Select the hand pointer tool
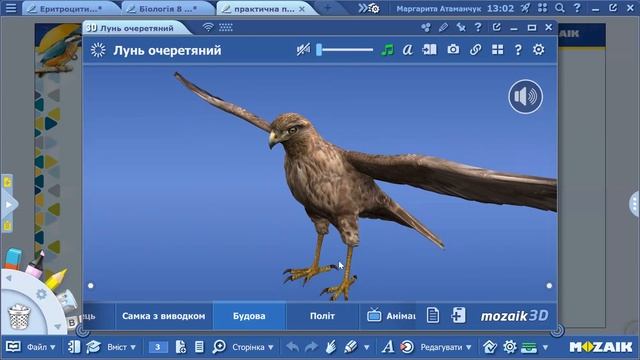640x360 pixels. click(331, 347)
